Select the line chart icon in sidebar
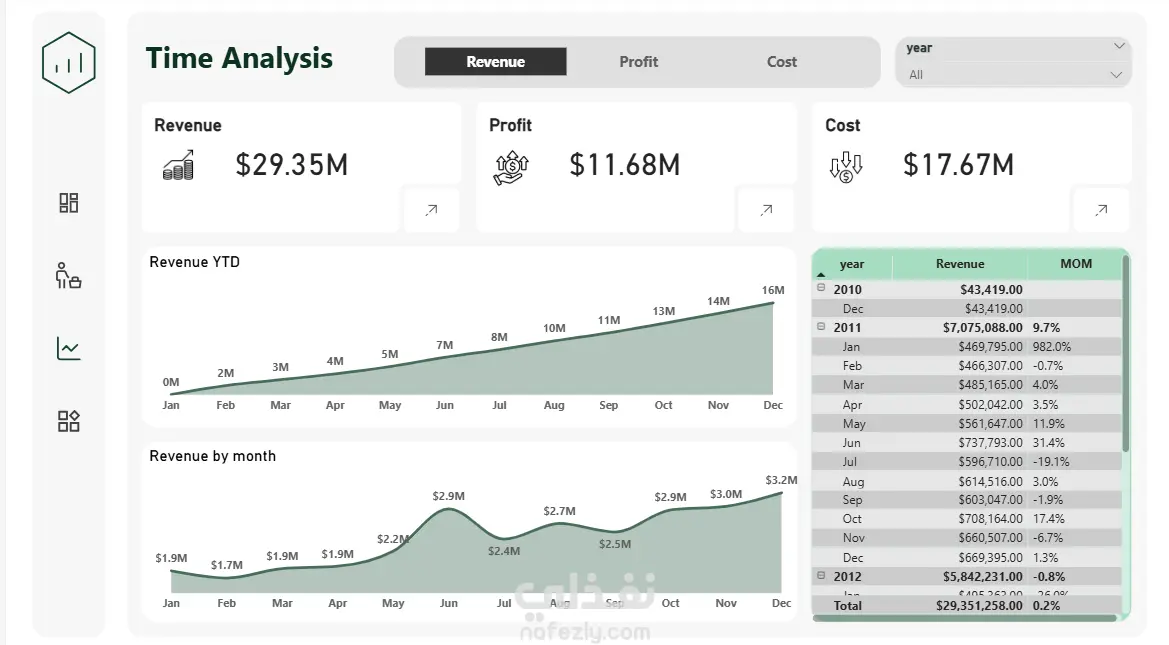Viewport: 1169px width, 645px height. (69, 348)
